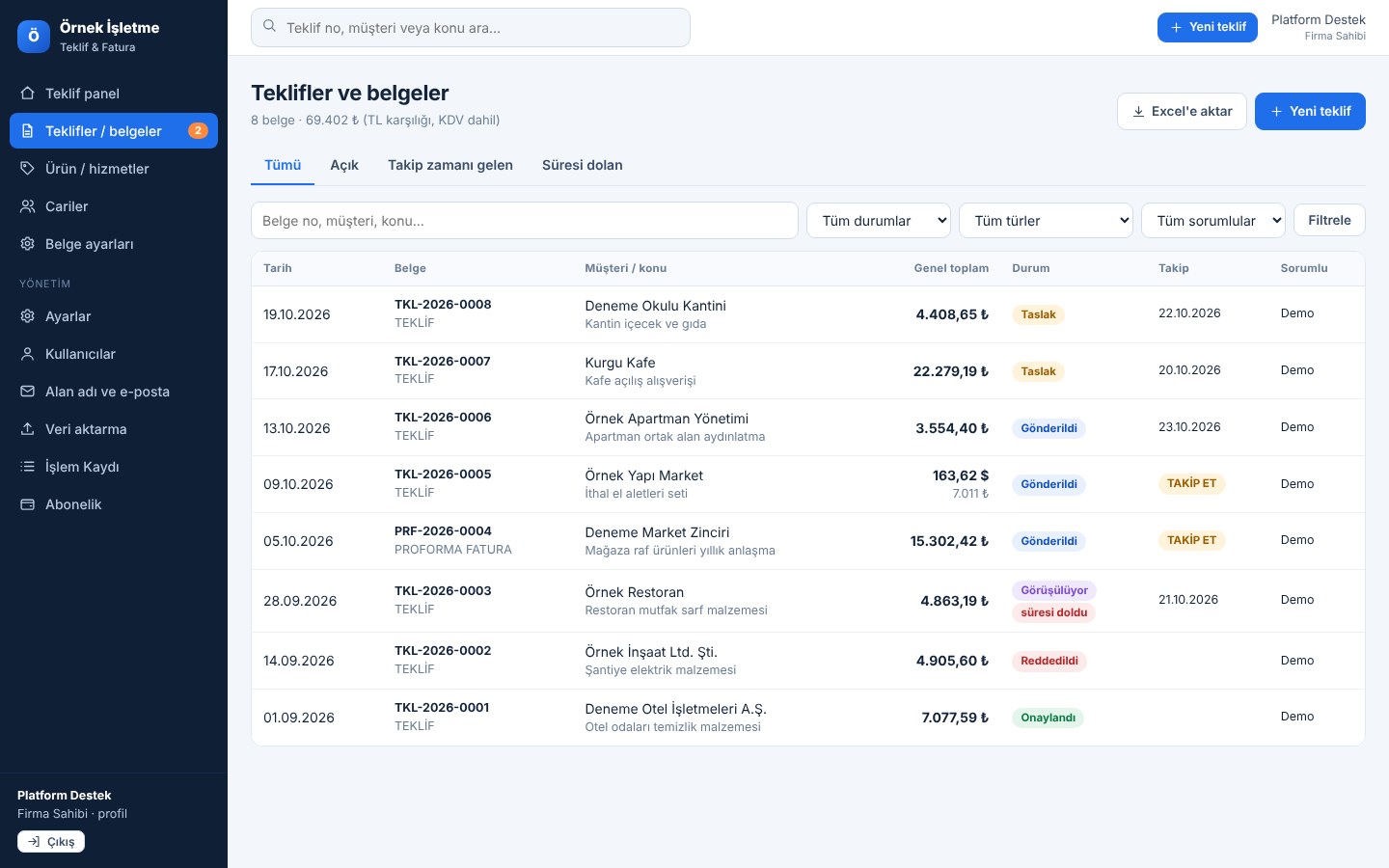This screenshot has height=868, width=1389.
Task: Click TAKİP ET badge for Örnek Yapı Market
Action: (1191, 483)
